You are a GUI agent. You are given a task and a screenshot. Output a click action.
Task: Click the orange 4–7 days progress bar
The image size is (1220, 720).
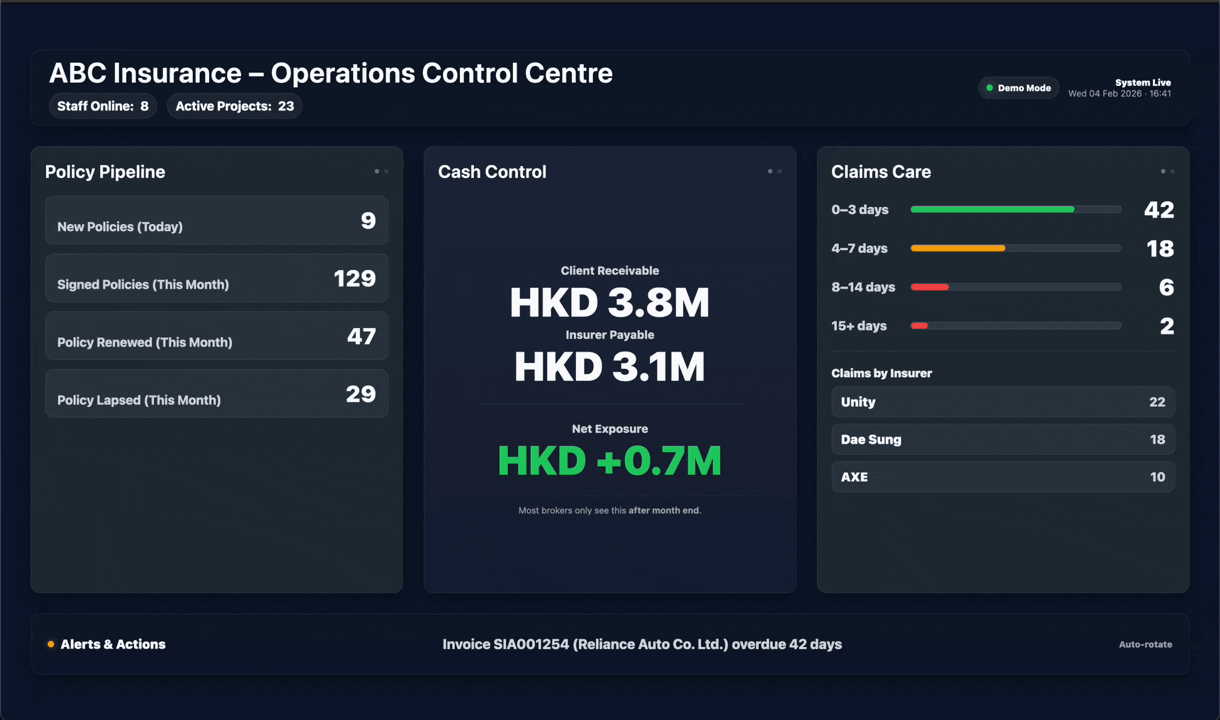(x=957, y=248)
